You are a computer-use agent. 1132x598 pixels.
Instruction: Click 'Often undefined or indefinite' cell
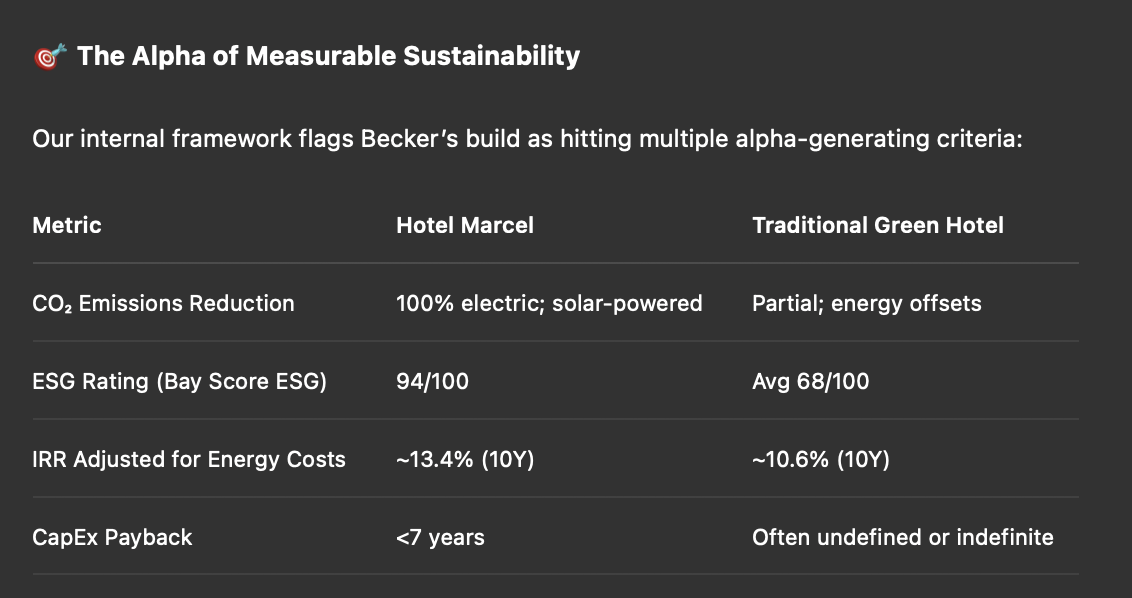coord(903,537)
